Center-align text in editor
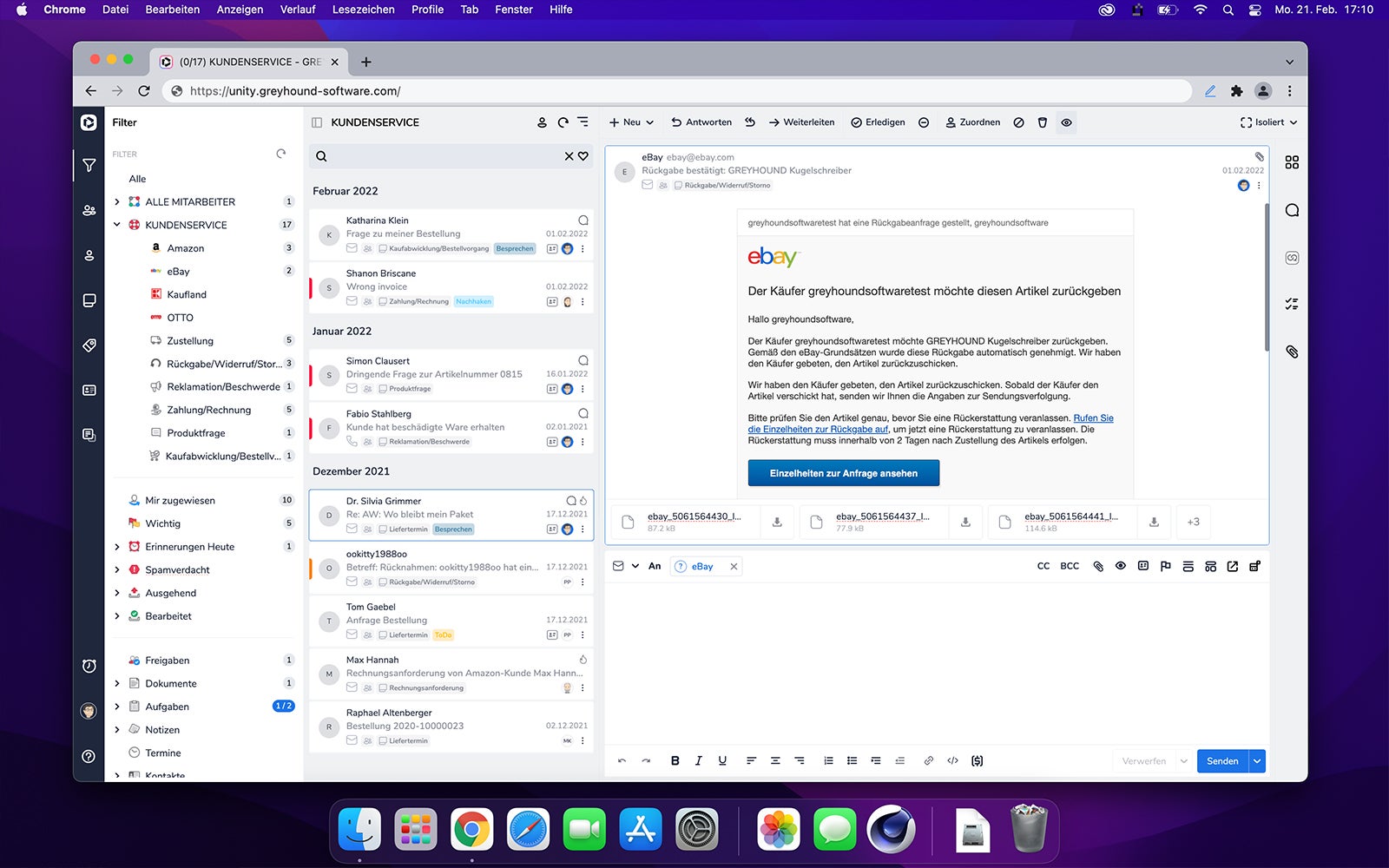Viewport: 1389px width, 868px height. coord(775,760)
